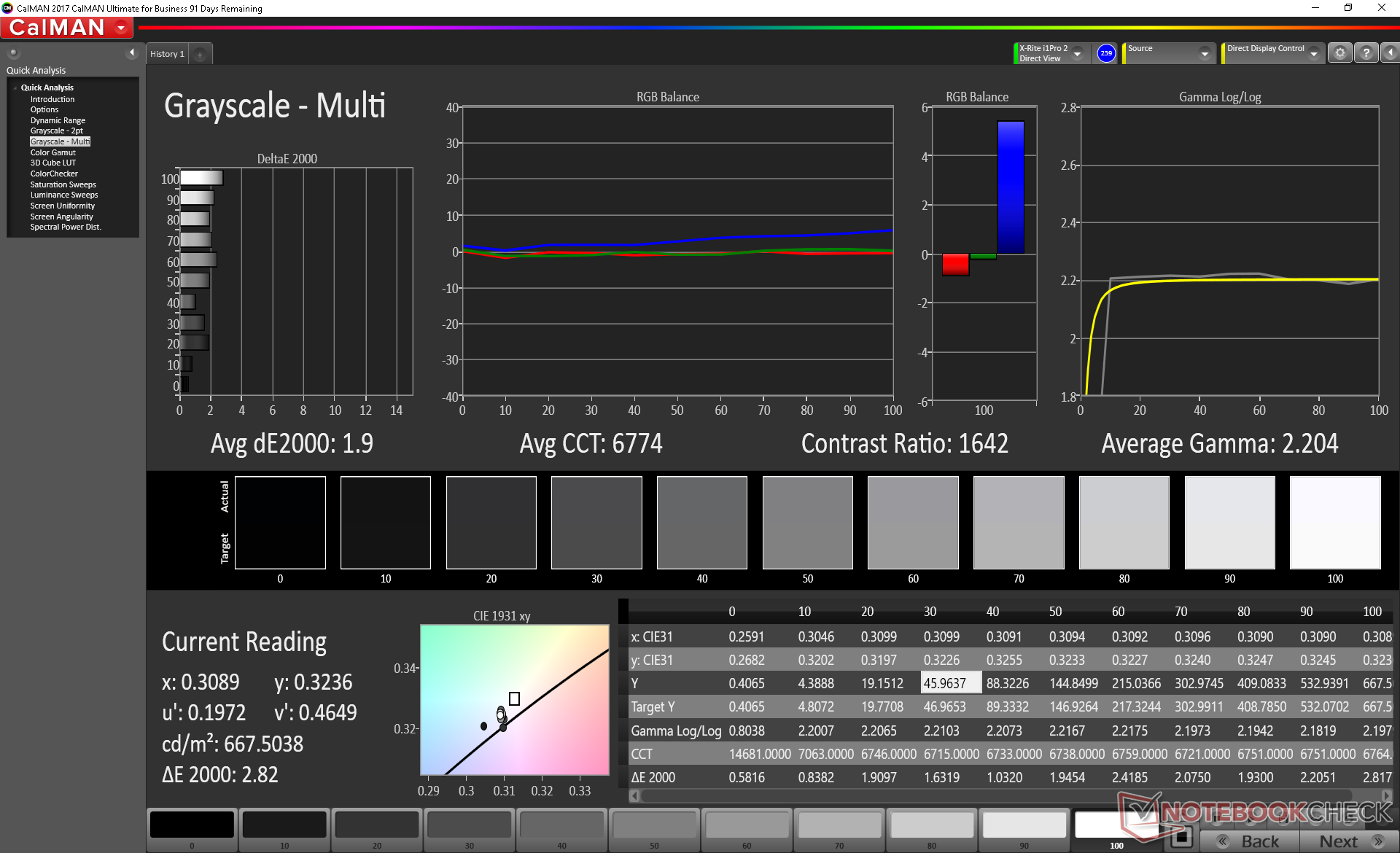Click the sidebar pin circle icon

point(14,52)
